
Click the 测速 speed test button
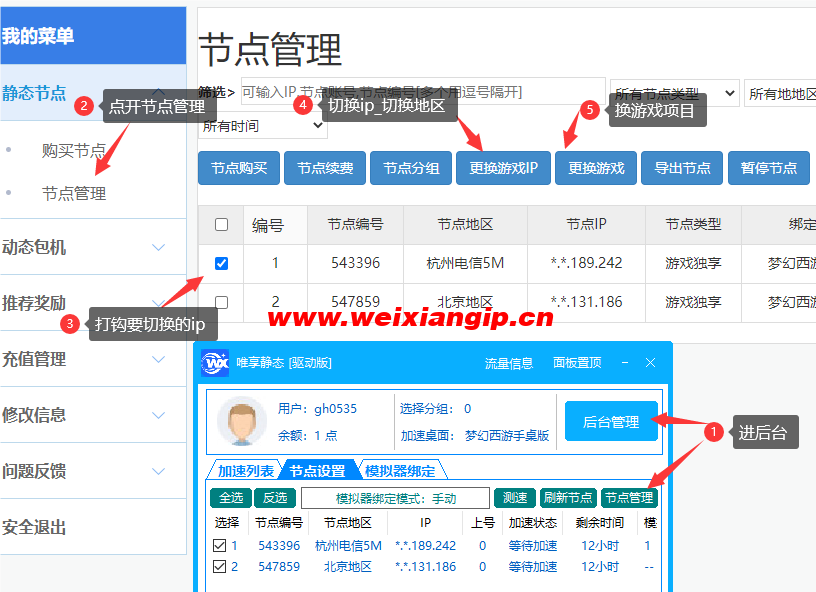coord(515,498)
